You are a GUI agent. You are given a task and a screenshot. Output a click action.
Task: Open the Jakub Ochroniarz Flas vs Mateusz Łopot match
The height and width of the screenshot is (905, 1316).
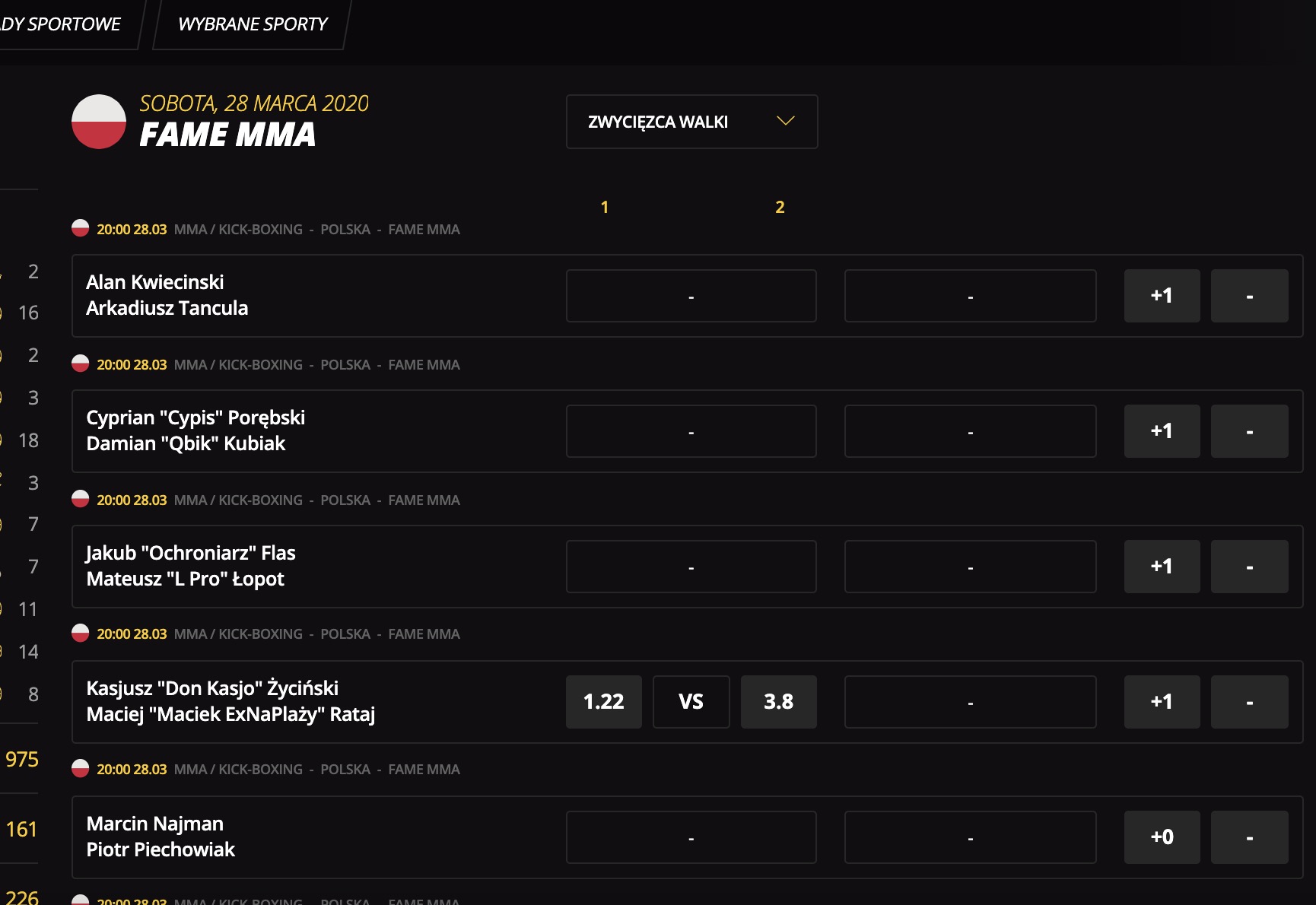(191, 566)
